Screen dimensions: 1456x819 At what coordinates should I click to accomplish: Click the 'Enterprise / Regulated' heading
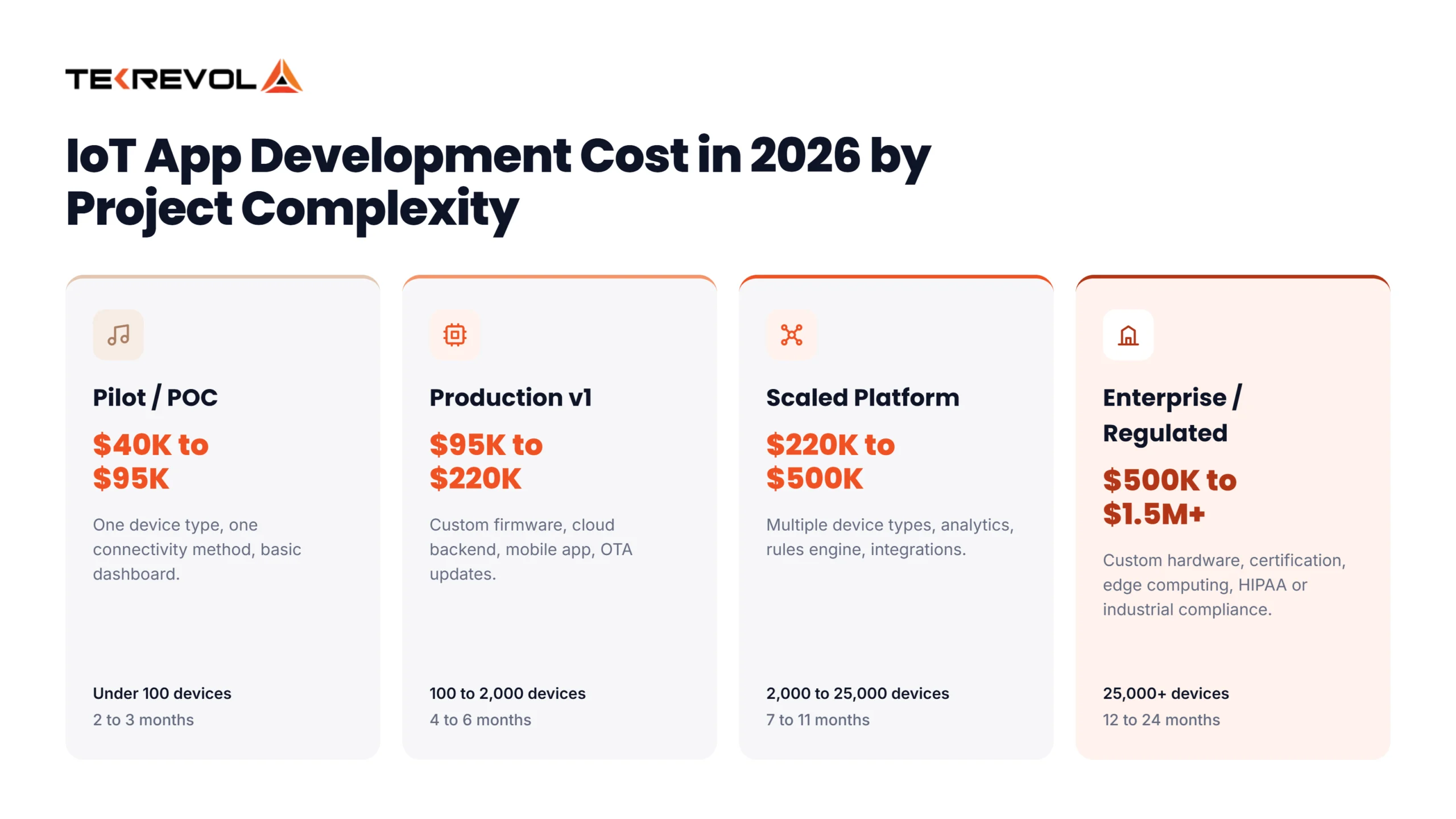pos(1172,415)
